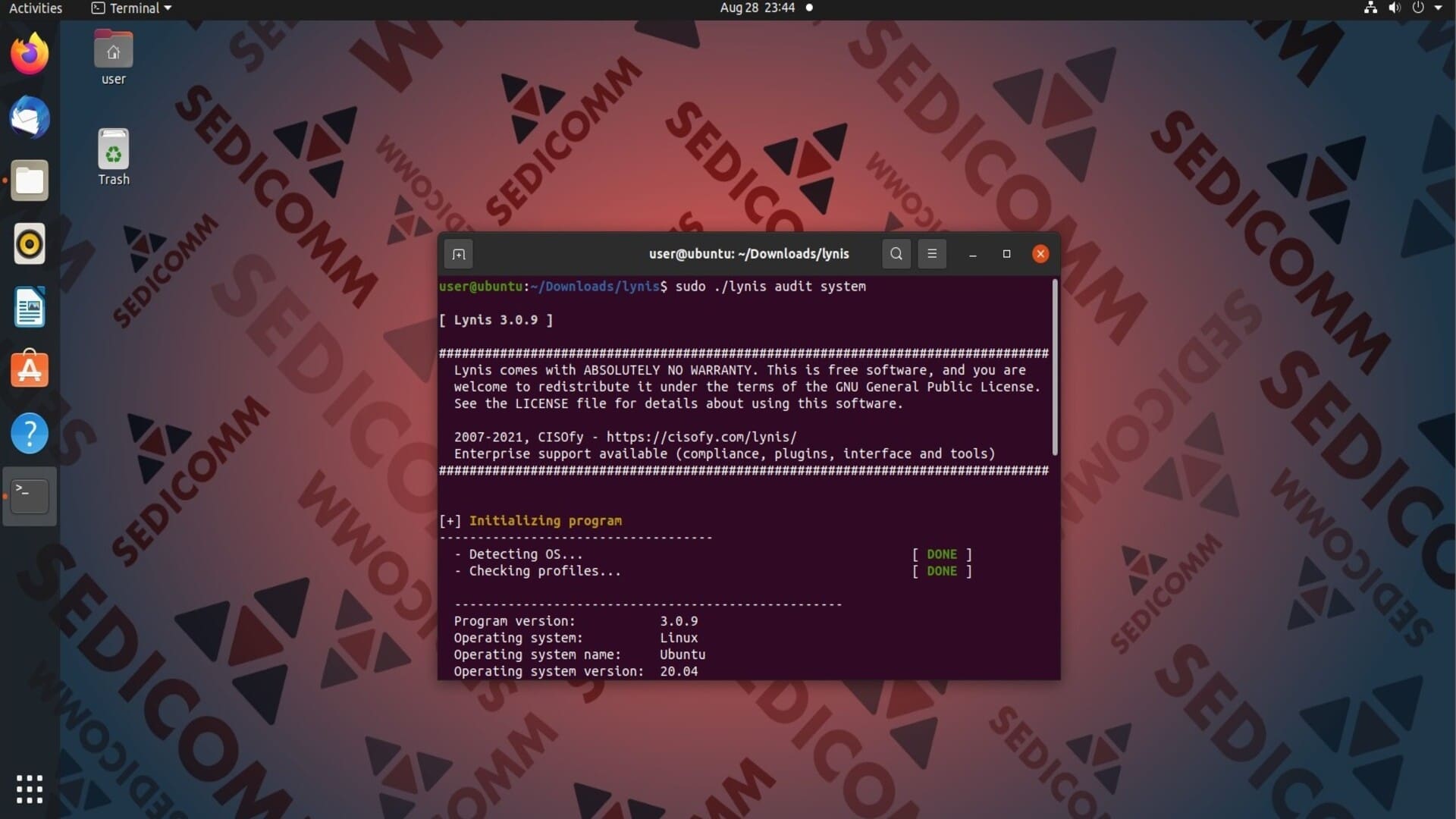This screenshot has width=1456, height=819.
Task: Click the 'Operating system name:' Ubuntu value
Action: [682, 654]
